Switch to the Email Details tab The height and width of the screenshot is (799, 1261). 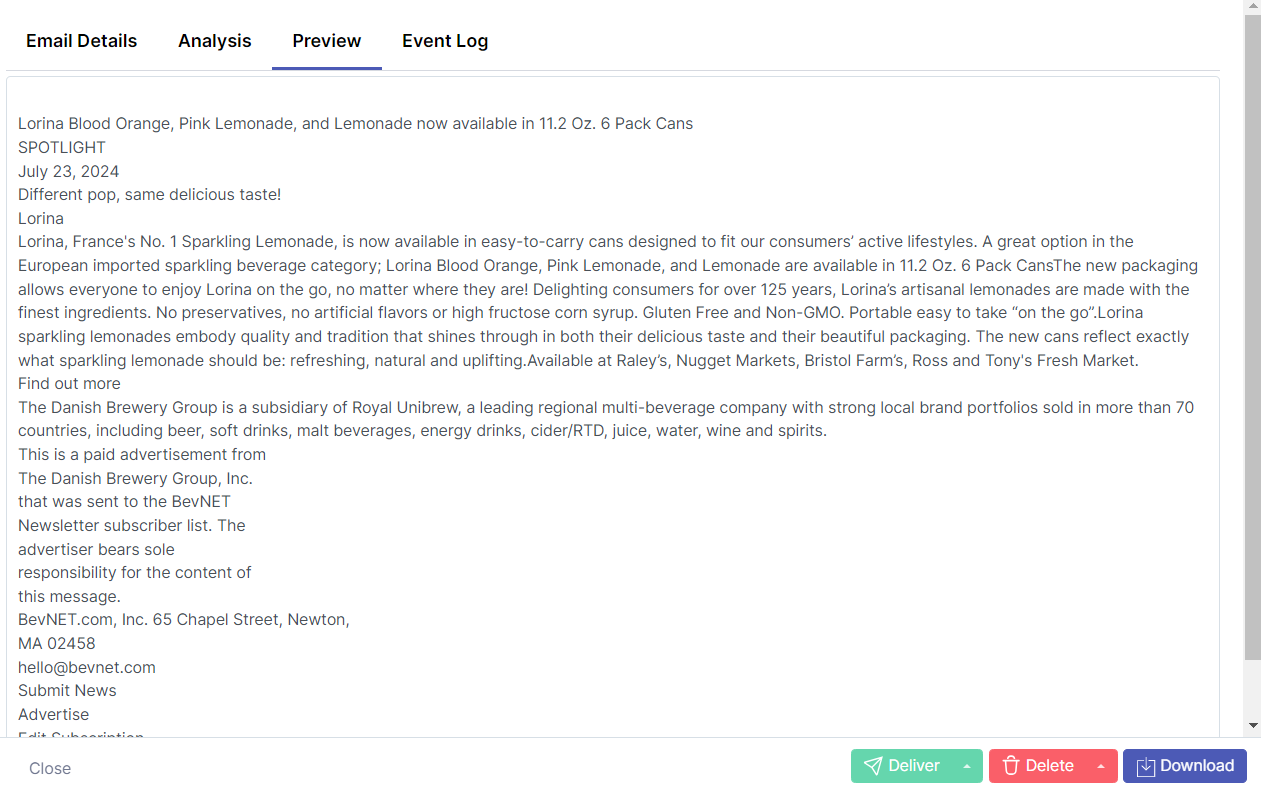pyautogui.click(x=82, y=41)
